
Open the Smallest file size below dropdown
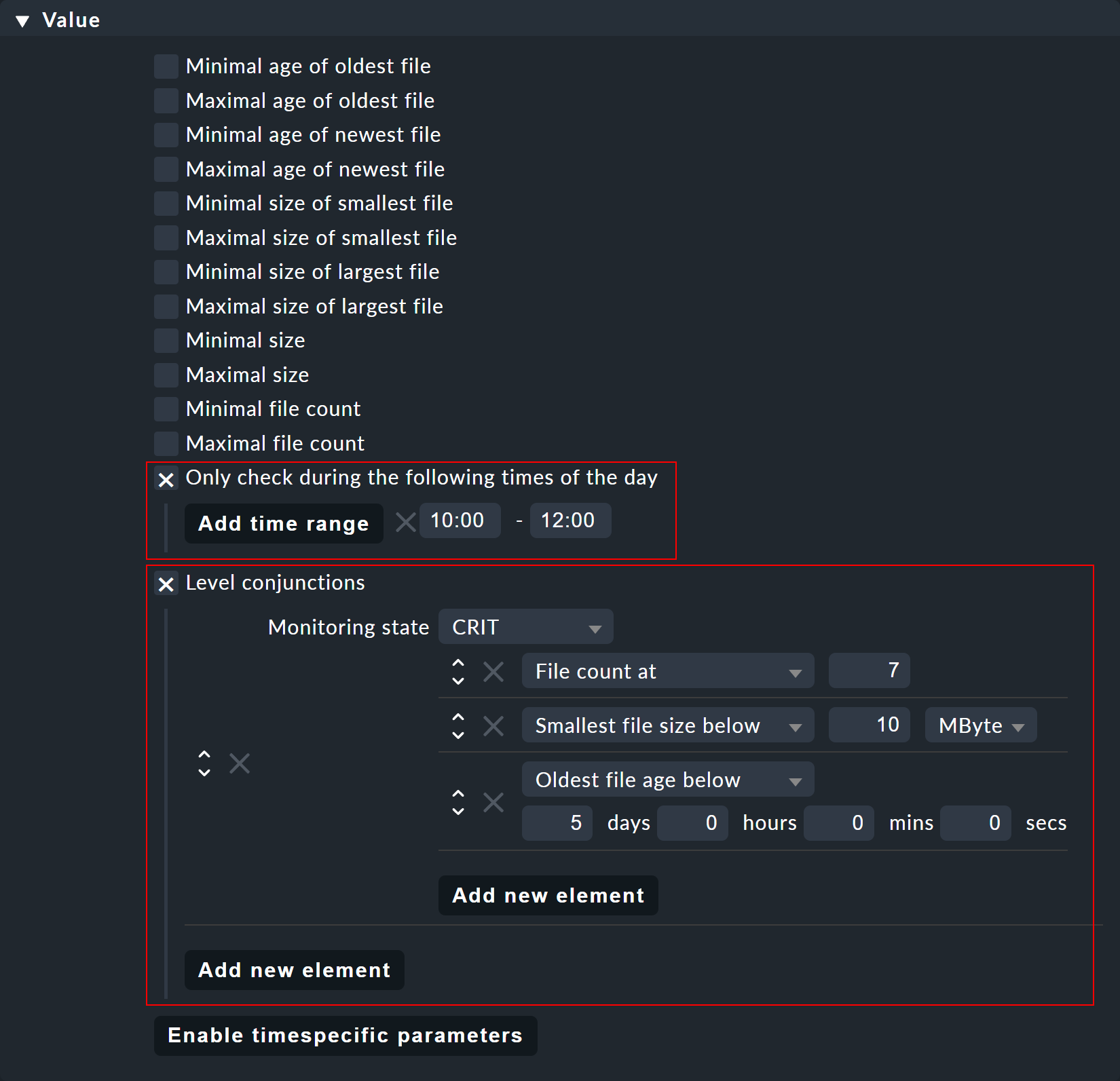point(668,725)
